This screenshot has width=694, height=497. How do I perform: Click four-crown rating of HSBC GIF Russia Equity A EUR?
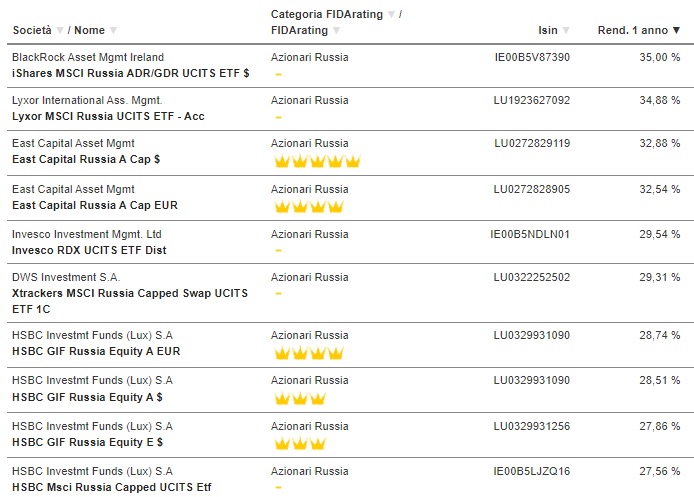309,353
